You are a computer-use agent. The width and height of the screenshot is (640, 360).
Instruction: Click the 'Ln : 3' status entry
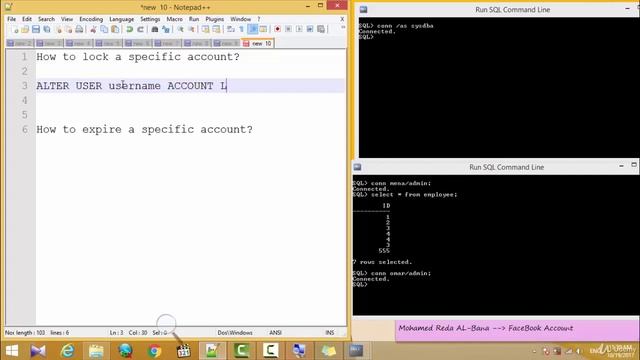click(116, 333)
